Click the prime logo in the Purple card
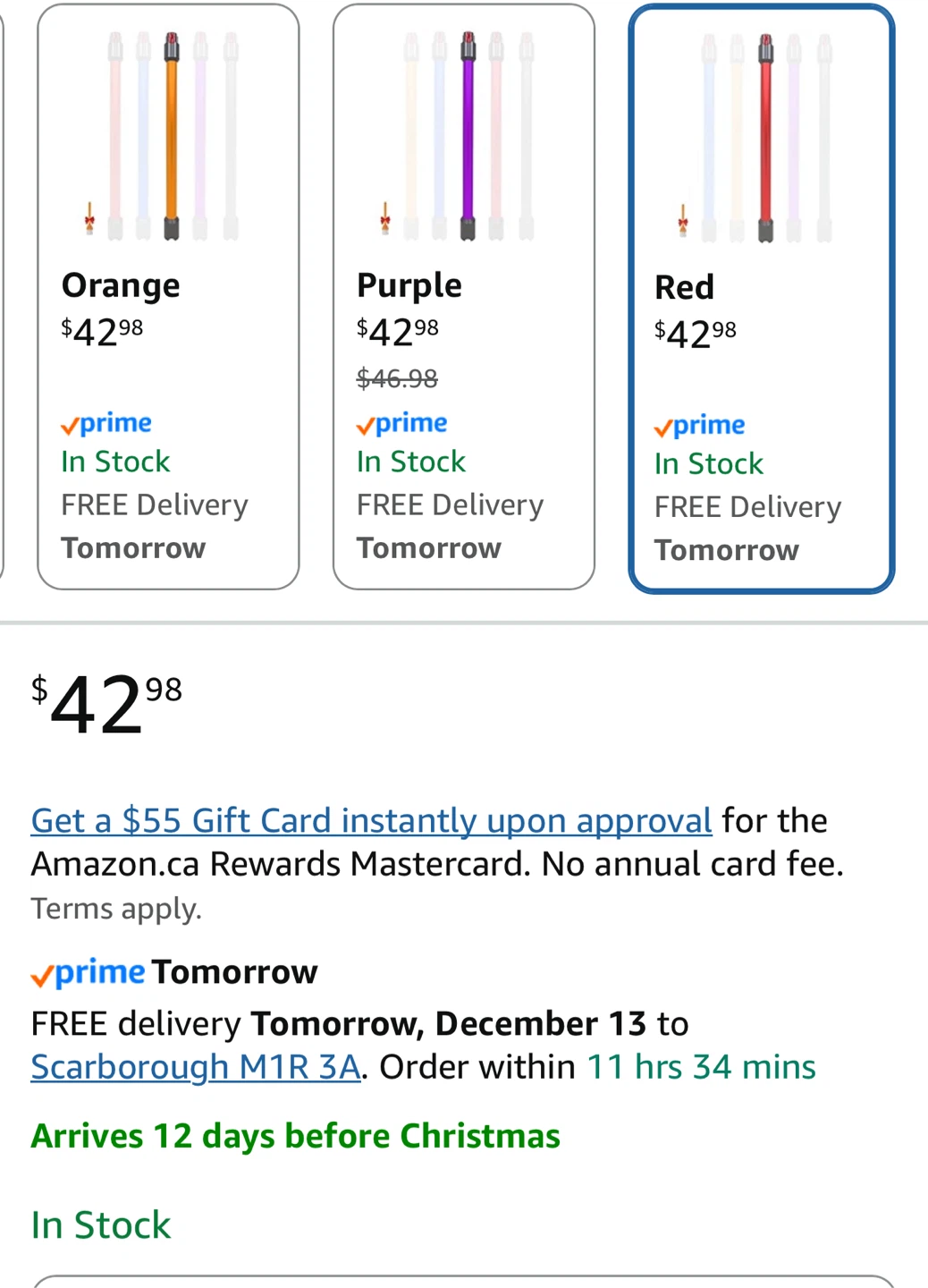Image resolution: width=928 pixels, height=1288 pixels. tap(401, 423)
